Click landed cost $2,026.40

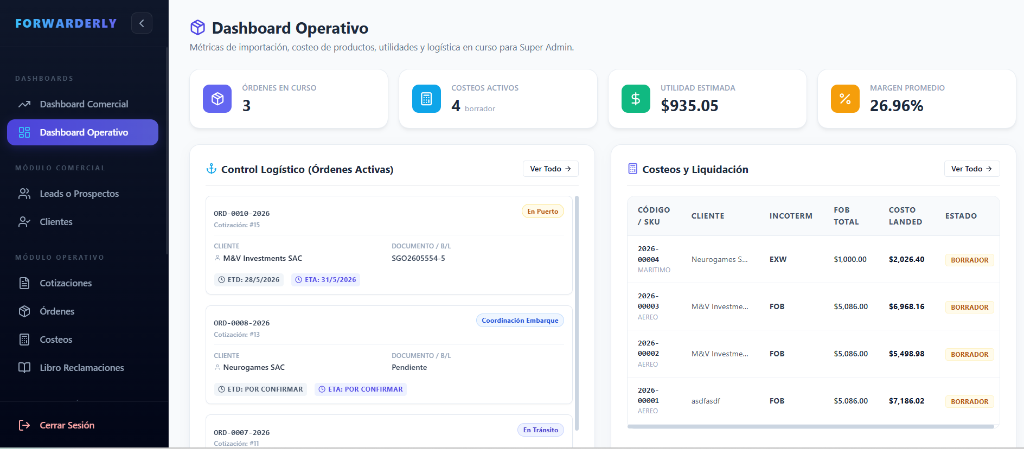906,259
